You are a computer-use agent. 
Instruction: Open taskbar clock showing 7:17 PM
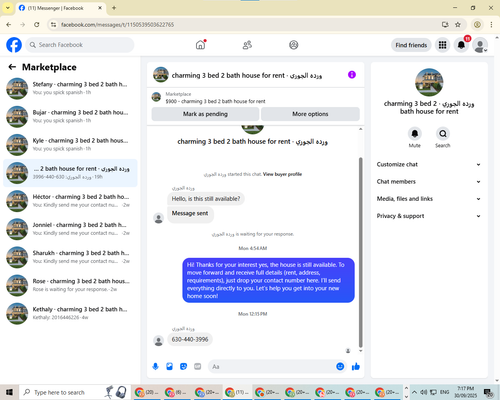tap(465, 392)
